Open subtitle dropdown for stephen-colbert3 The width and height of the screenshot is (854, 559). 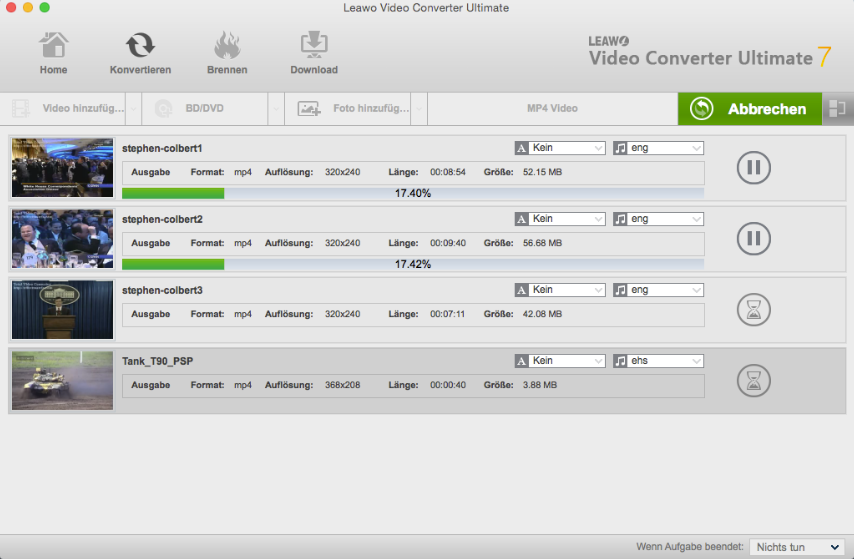566,290
